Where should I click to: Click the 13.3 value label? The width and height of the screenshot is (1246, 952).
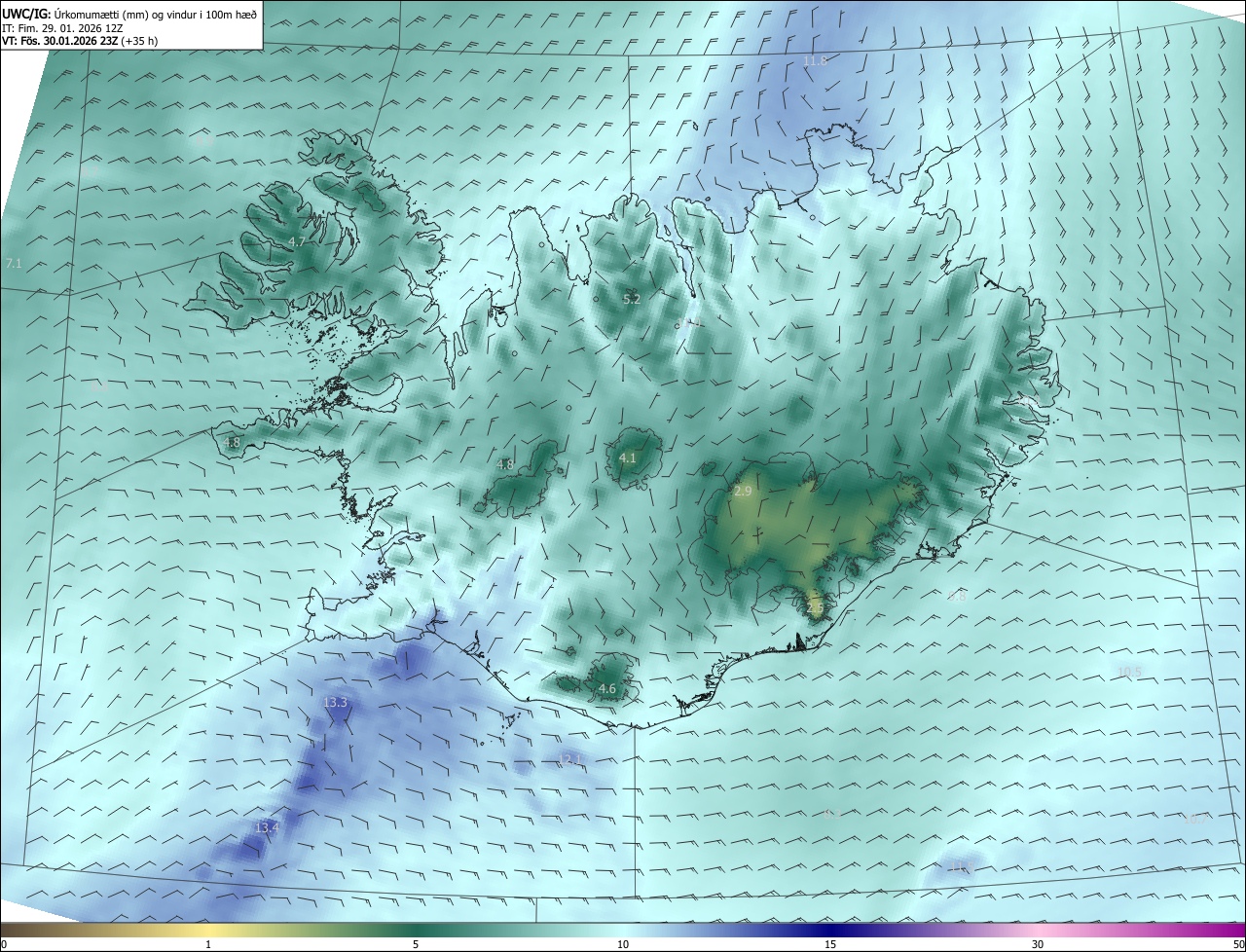(335, 703)
